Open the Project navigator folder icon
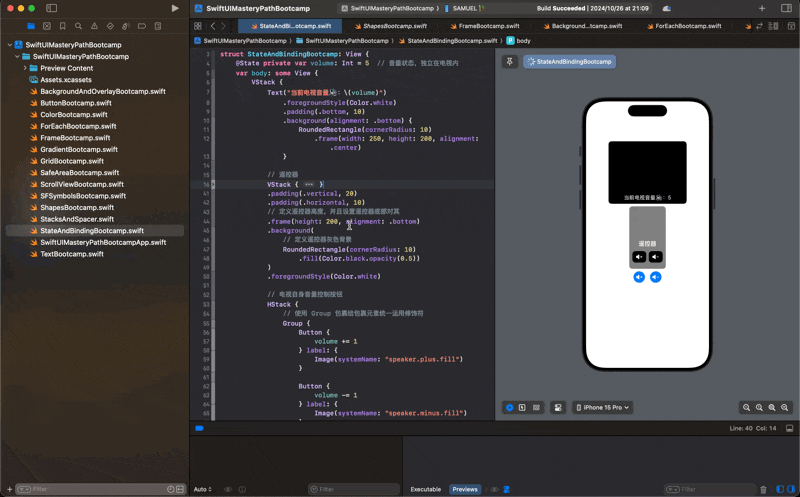800x497 pixels. (31, 26)
